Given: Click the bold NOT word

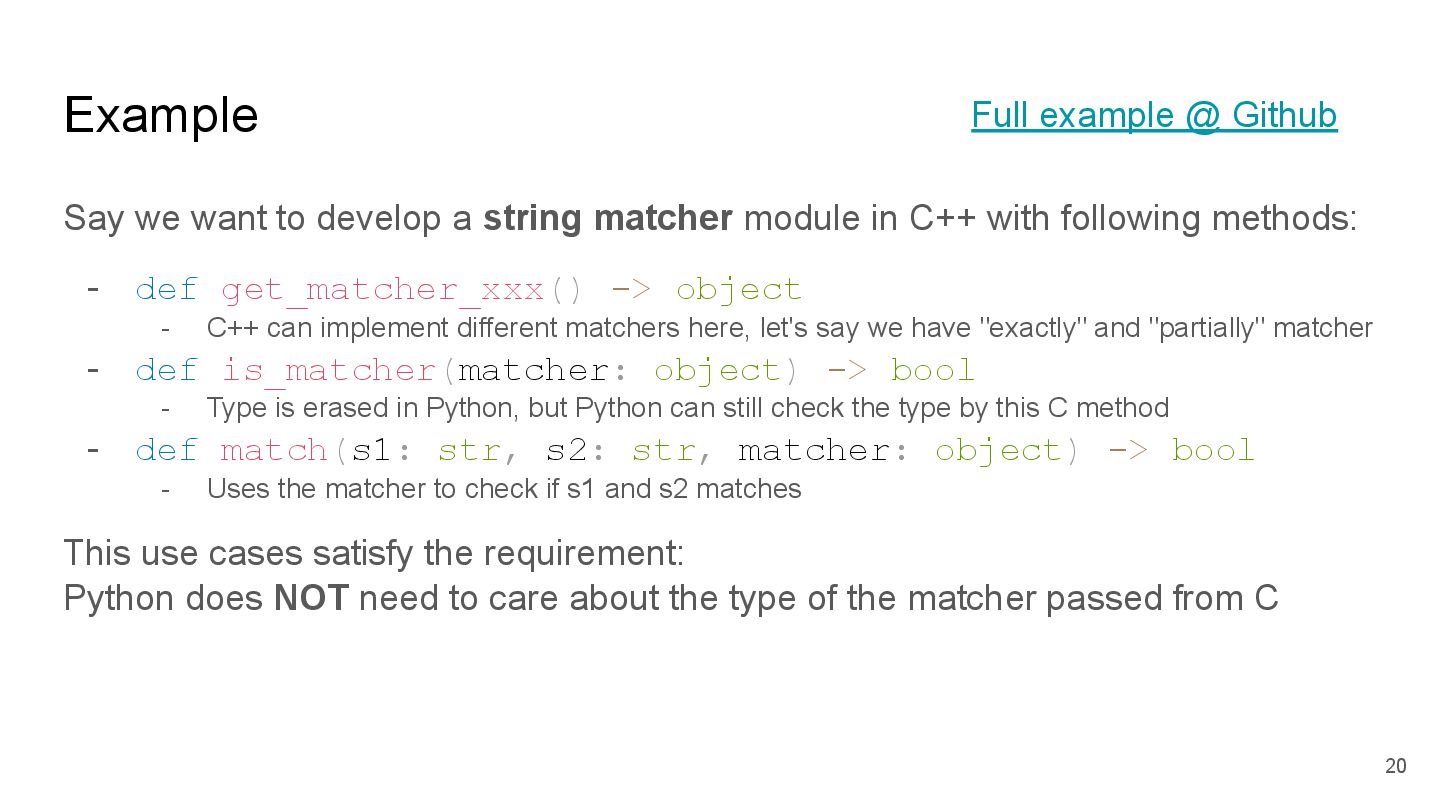Looking at the screenshot, I should tap(311, 598).
